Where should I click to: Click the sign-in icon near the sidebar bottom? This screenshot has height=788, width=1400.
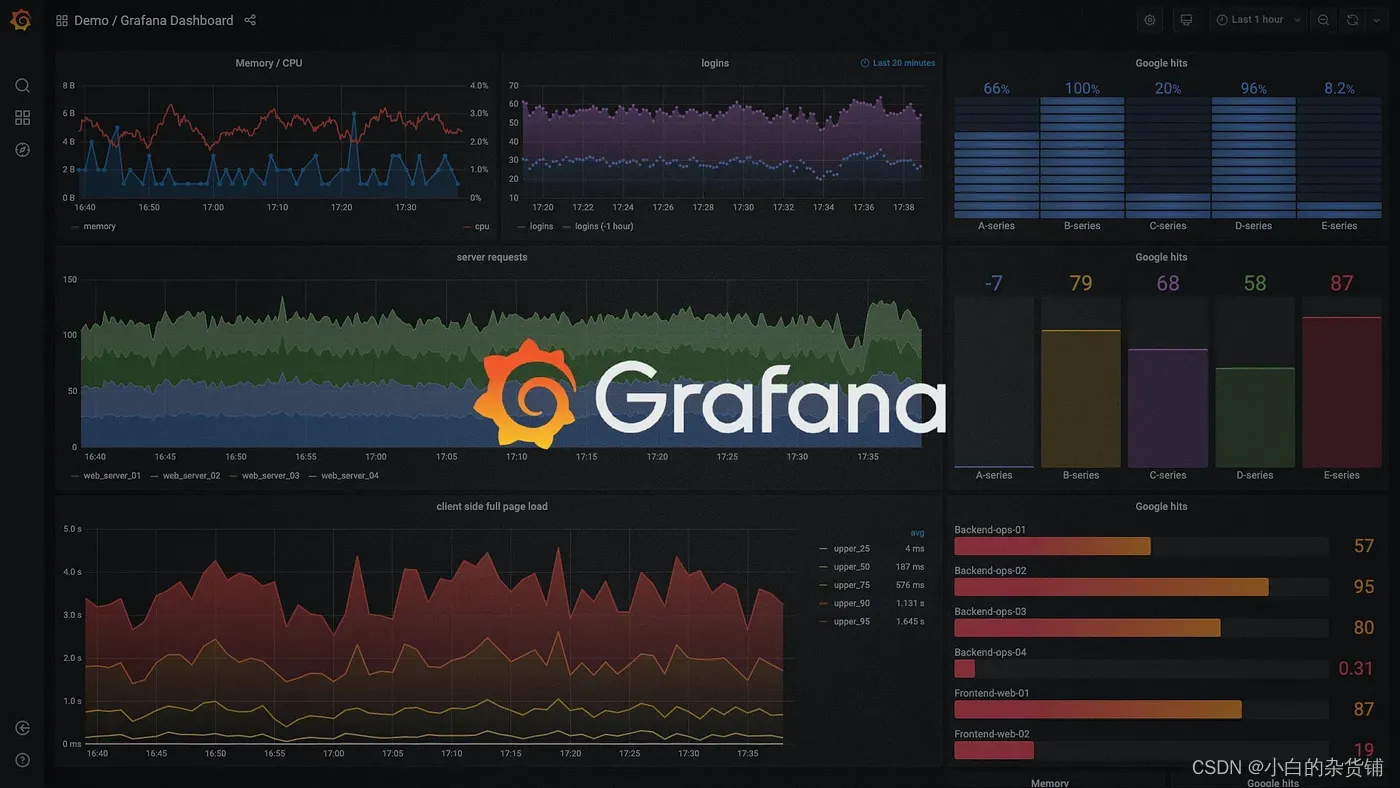click(x=22, y=728)
